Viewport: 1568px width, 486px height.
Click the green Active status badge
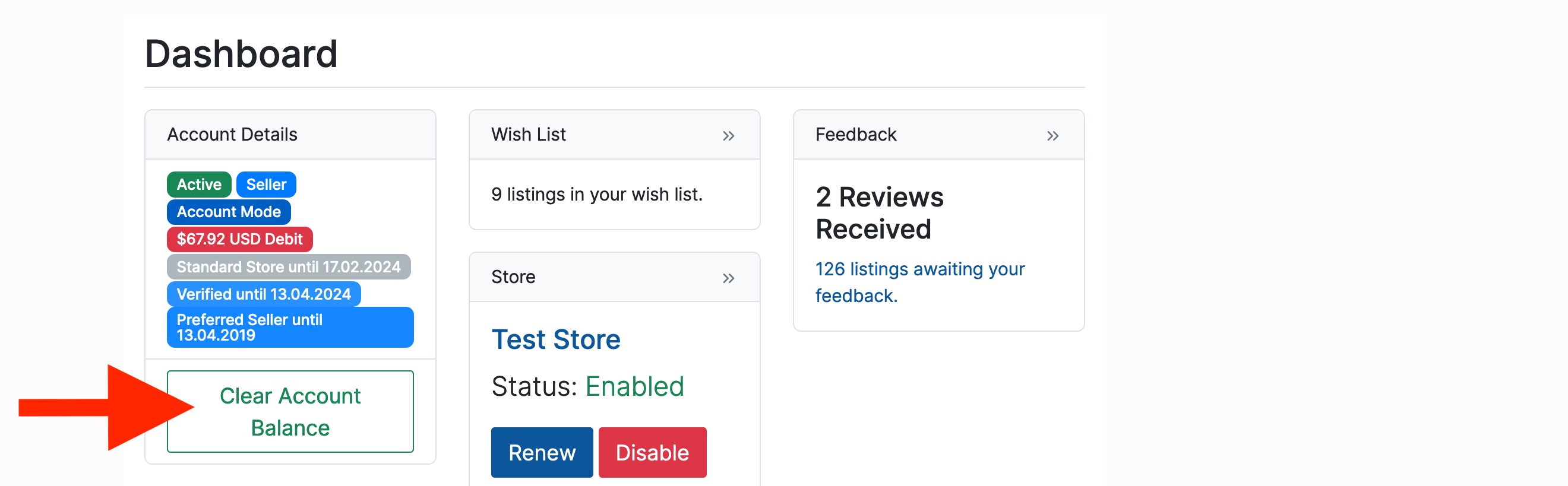point(198,185)
